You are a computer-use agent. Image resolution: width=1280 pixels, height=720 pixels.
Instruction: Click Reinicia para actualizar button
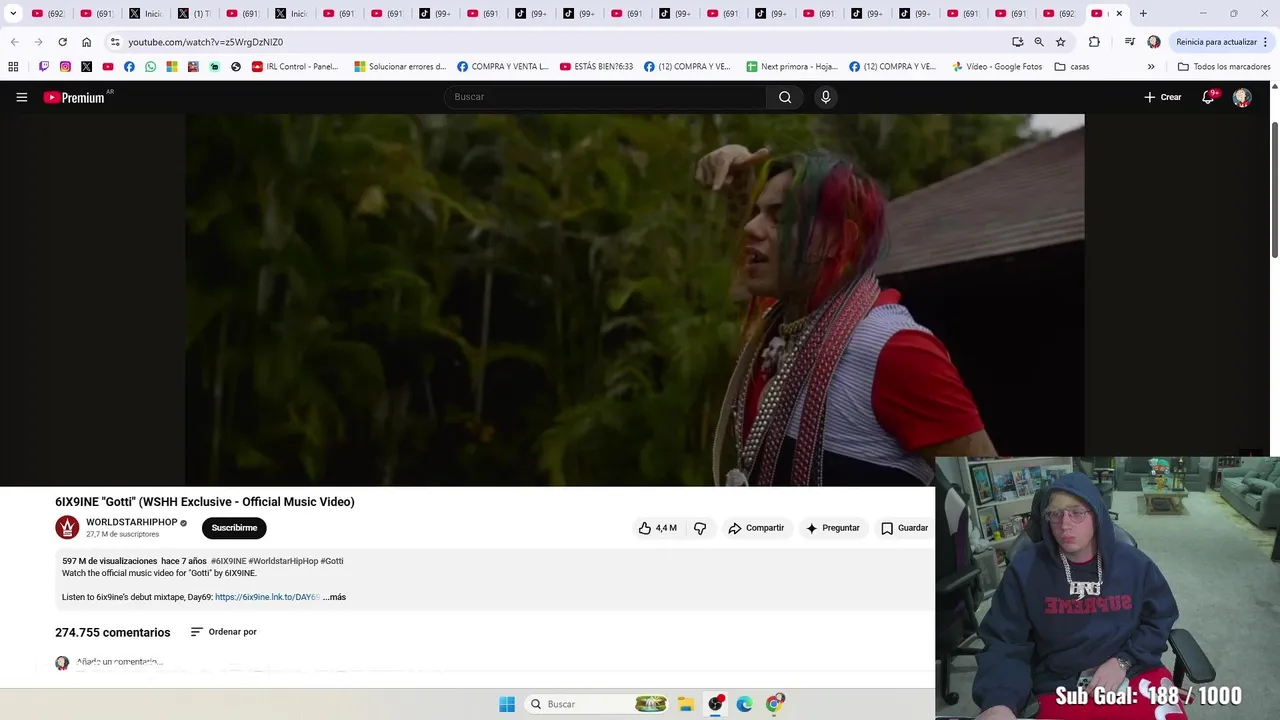(1222, 42)
